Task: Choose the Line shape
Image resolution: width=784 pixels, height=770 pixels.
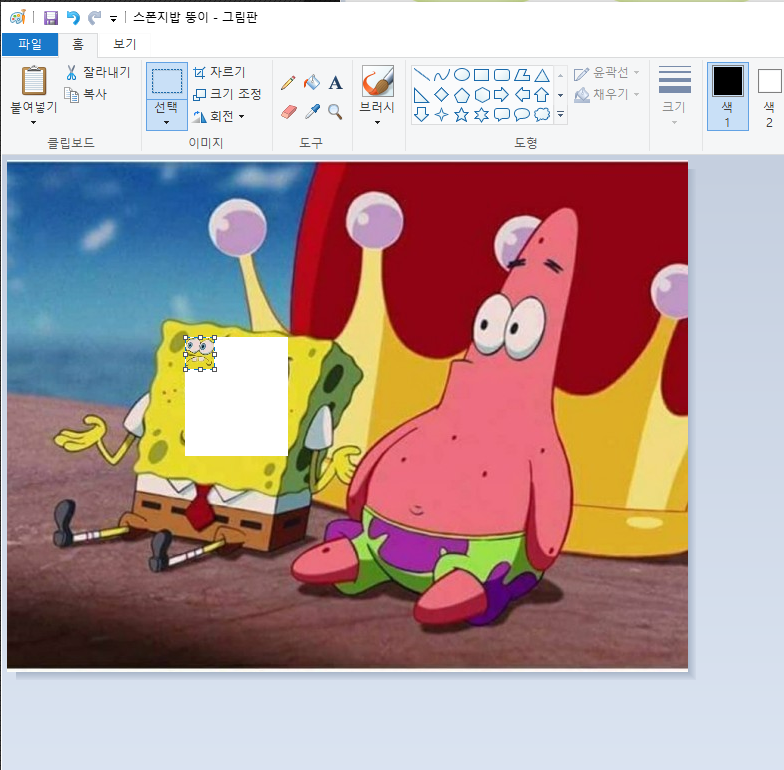Action: click(422, 75)
